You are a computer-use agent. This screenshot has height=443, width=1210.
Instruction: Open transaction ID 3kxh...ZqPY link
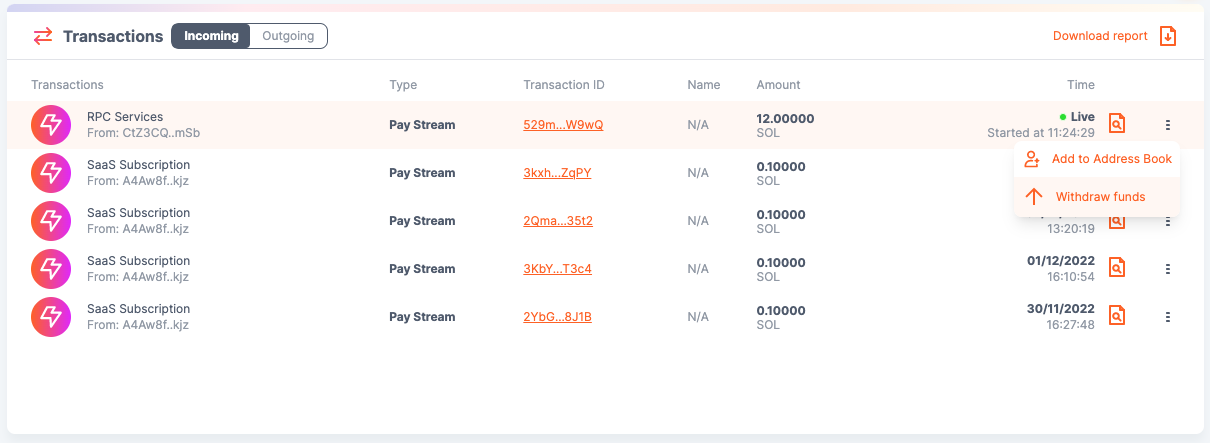[x=557, y=173]
